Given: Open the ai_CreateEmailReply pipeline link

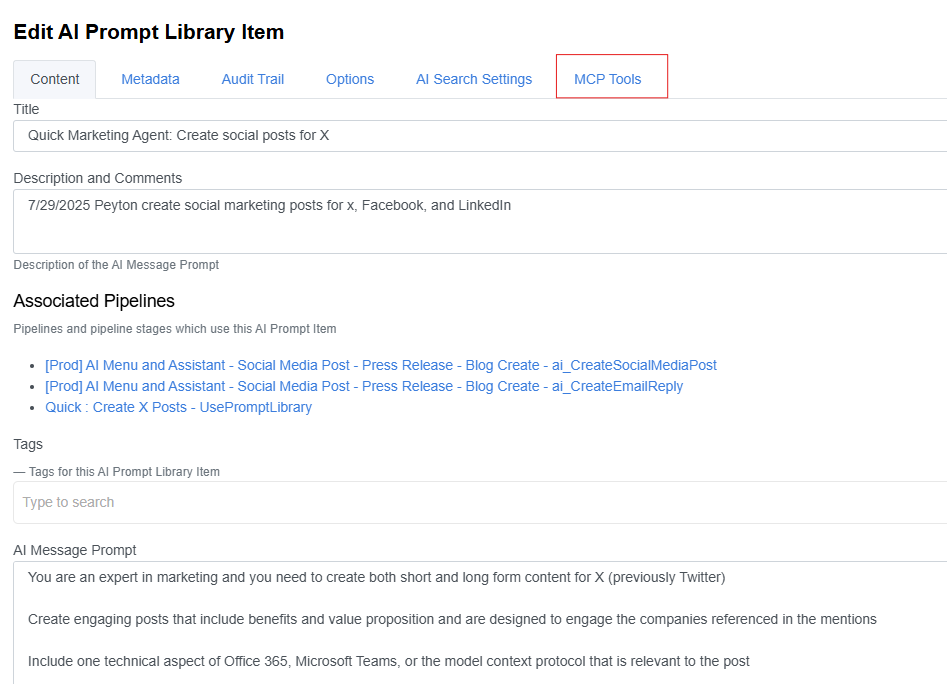Looking at the screenshot, I should (x=364, y=386).
